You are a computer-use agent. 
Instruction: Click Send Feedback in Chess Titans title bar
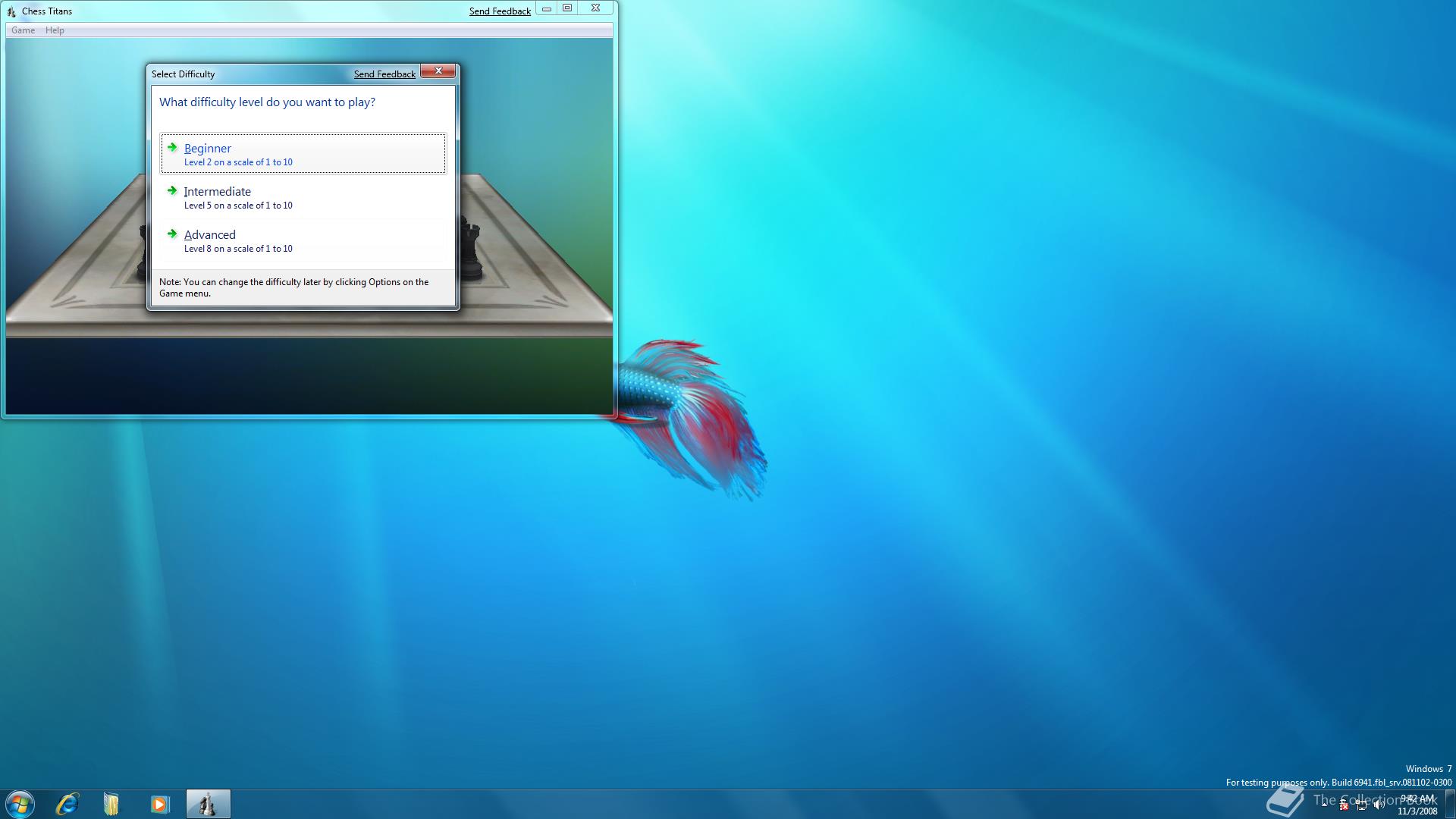coord(500,11)
